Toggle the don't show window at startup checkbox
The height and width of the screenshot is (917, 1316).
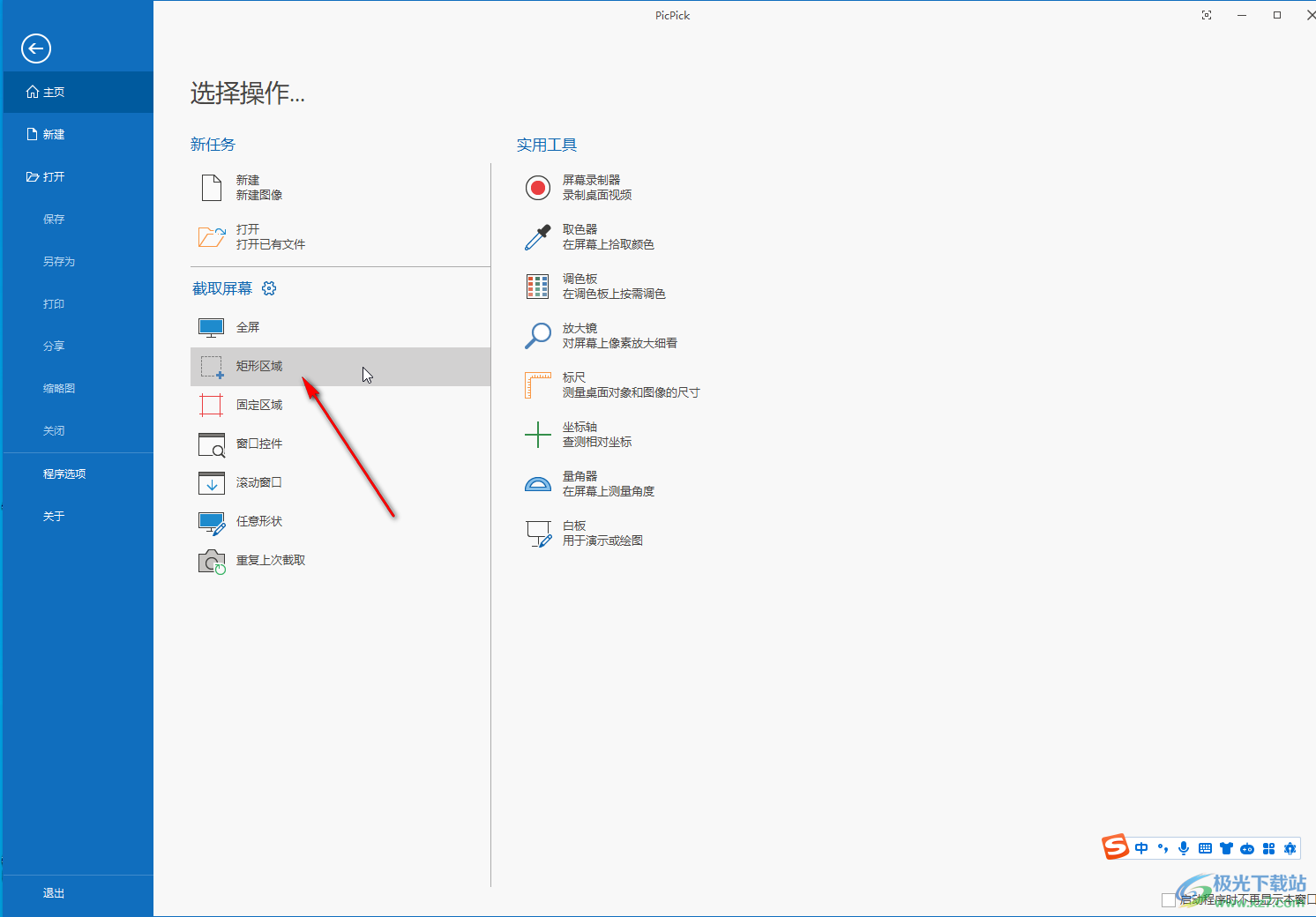click(x=1169, y=900)
